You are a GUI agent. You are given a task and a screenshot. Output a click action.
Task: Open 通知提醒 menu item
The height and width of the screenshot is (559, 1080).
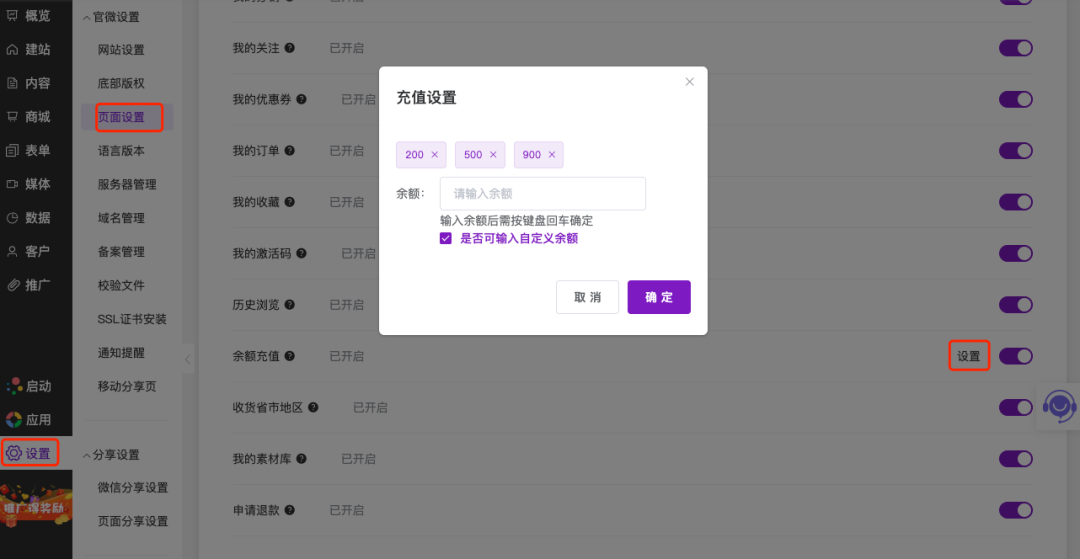point(121,352)
